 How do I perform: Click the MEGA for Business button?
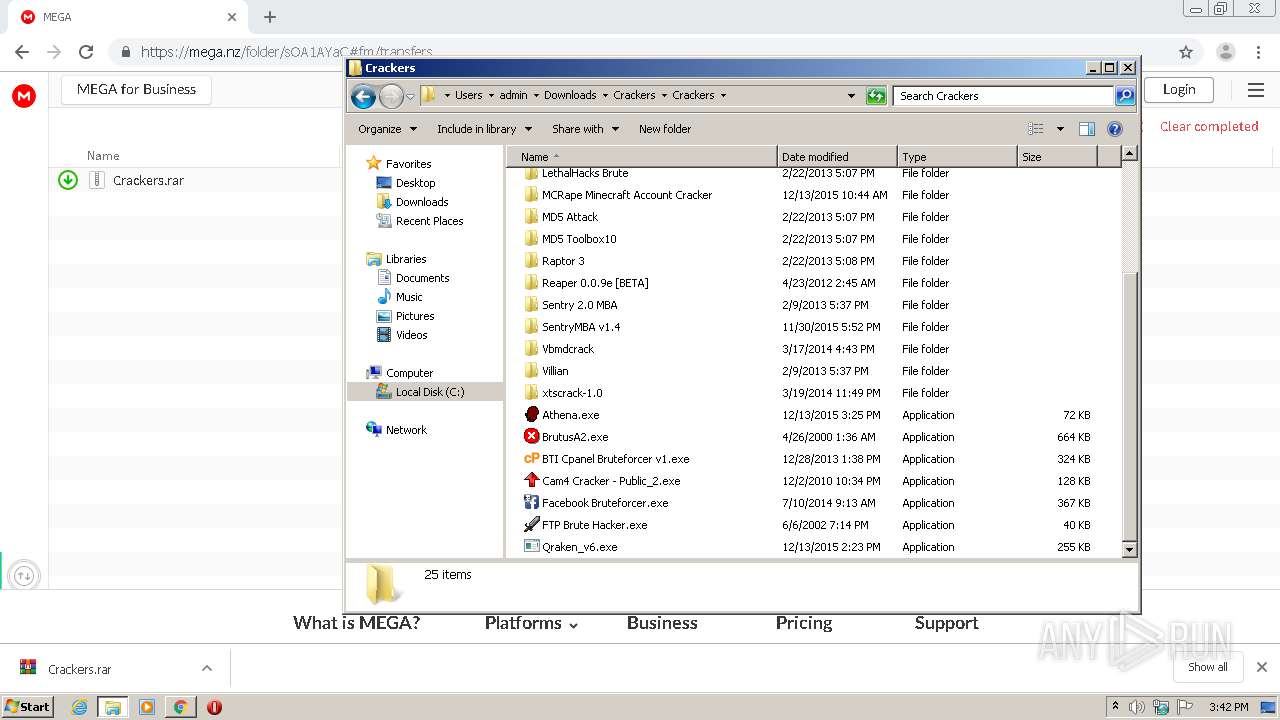coord(137,89)
